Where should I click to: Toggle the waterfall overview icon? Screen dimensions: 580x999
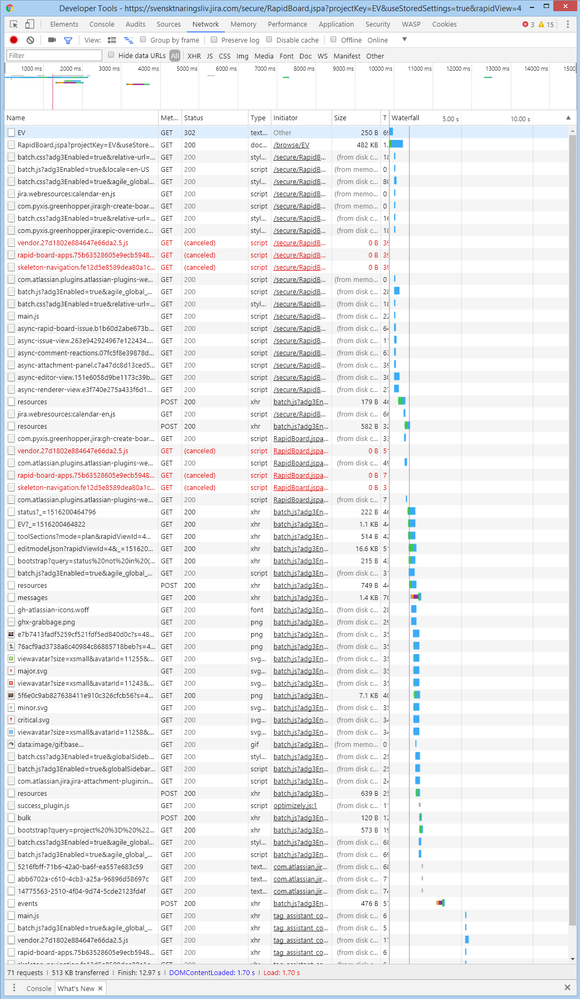click(x=128, y=40)
